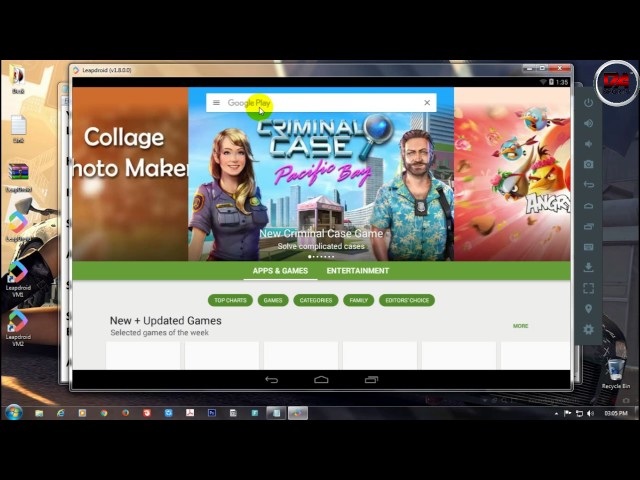Launch Chrome from the taskbar

104,413
